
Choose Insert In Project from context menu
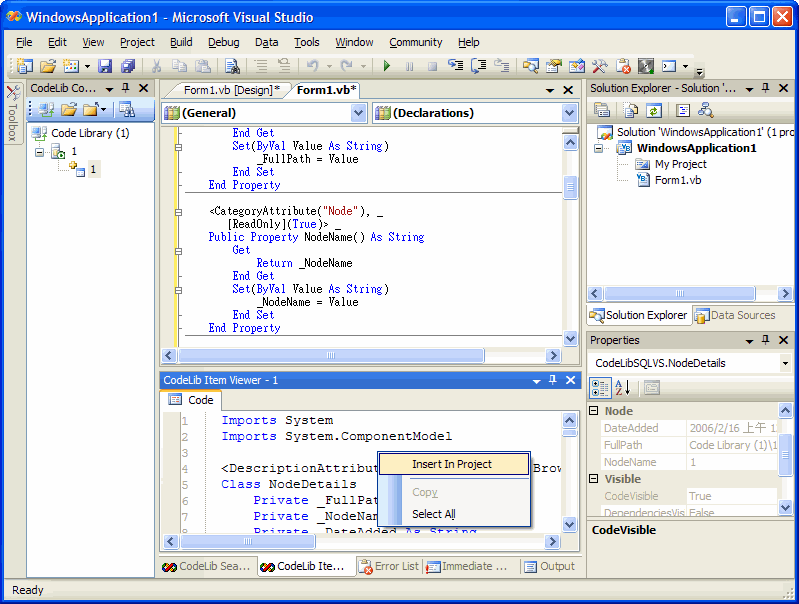[x=454, y=464]
